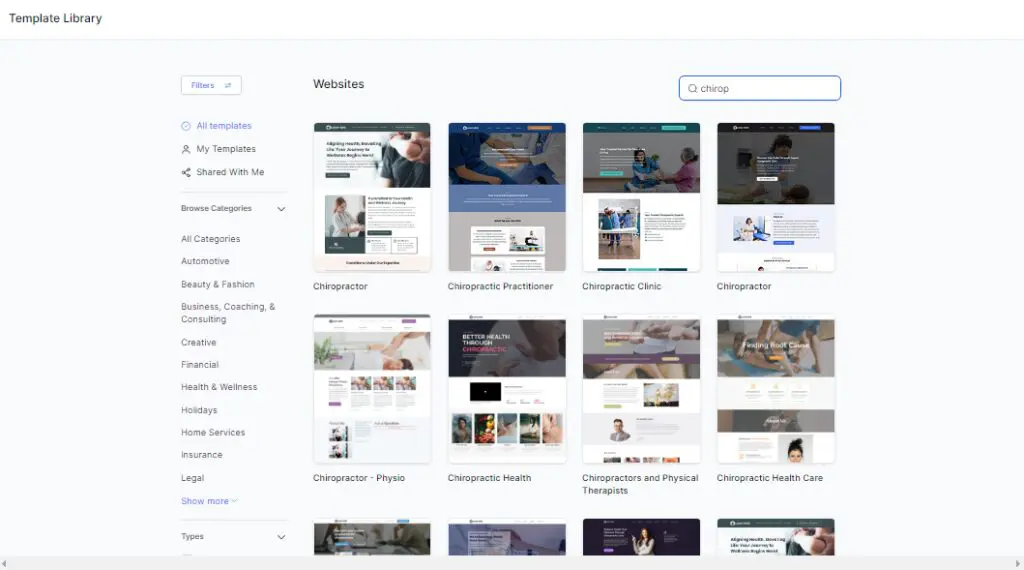Viewport: 1024px width, 570px height.
Task: Click the magnifier icon in search box
Action: tap(692, 89)
